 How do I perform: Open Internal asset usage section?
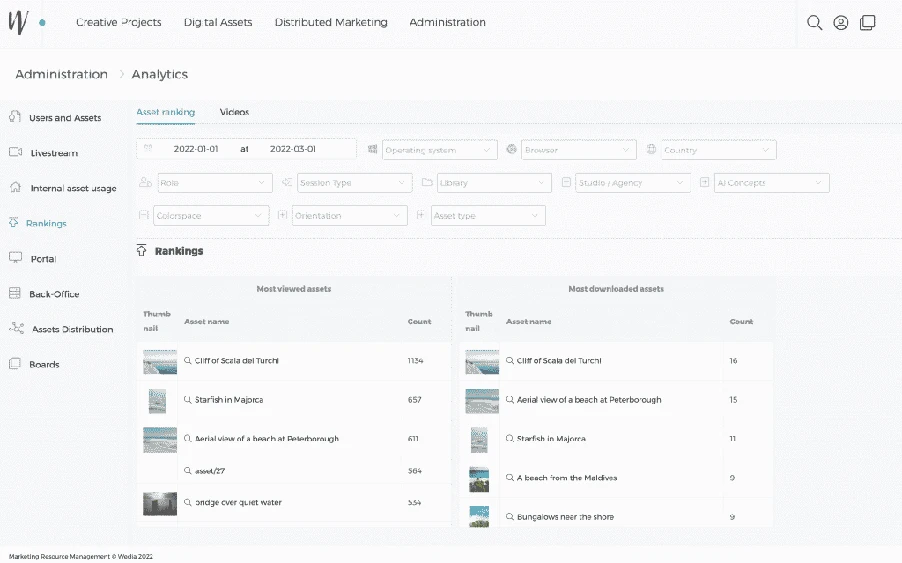tap(73, 188)
